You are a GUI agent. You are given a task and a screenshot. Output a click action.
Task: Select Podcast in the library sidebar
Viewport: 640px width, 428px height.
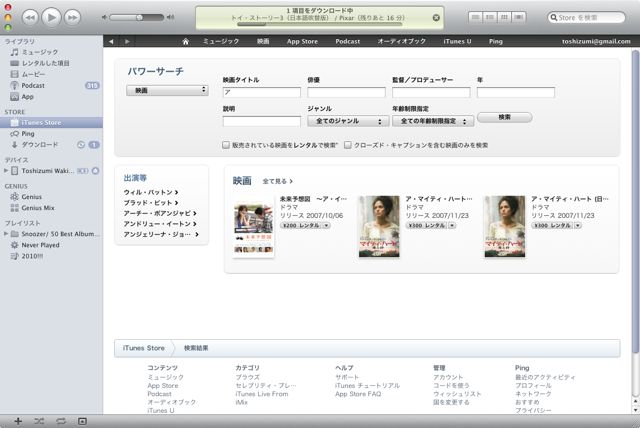point(51,85)
